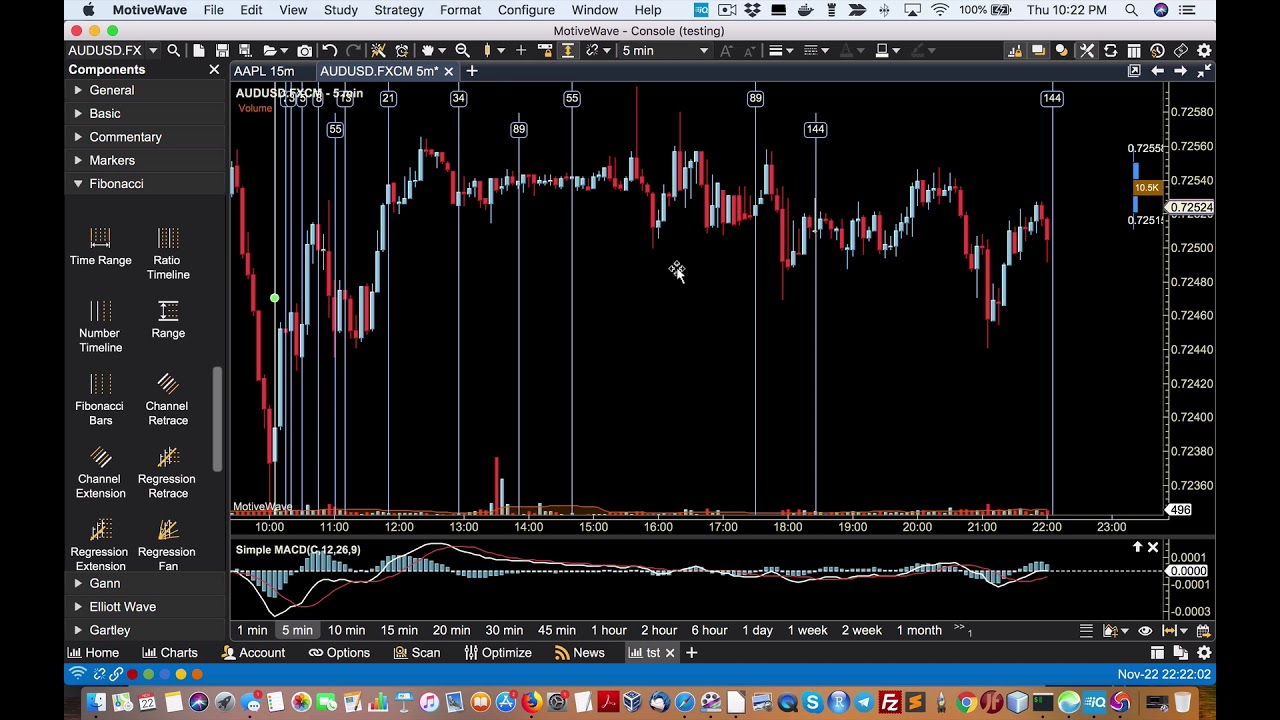Open the studies sparkle icon
This screenshot has height=720, width=1280.
378,50
